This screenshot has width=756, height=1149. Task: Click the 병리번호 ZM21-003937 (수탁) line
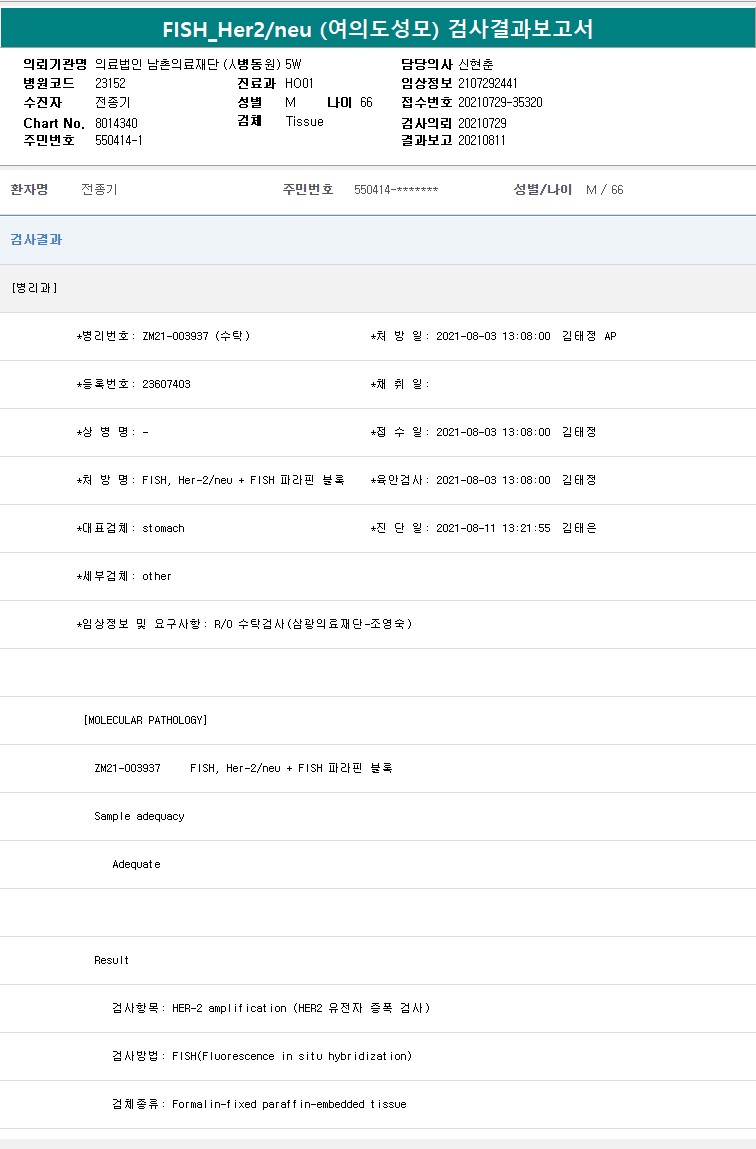point(164,336)
